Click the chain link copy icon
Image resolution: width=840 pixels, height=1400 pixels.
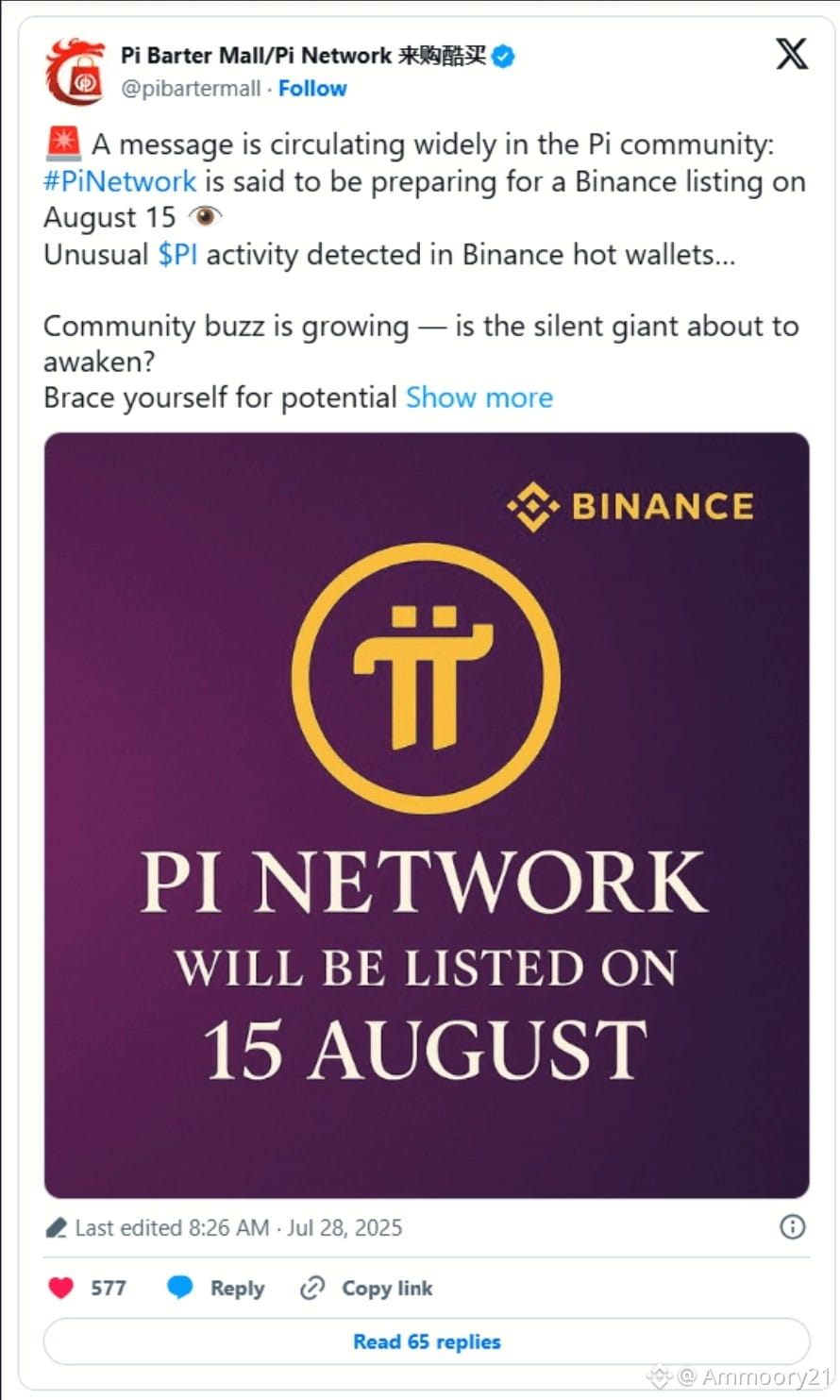click(x=312, y=1288)
